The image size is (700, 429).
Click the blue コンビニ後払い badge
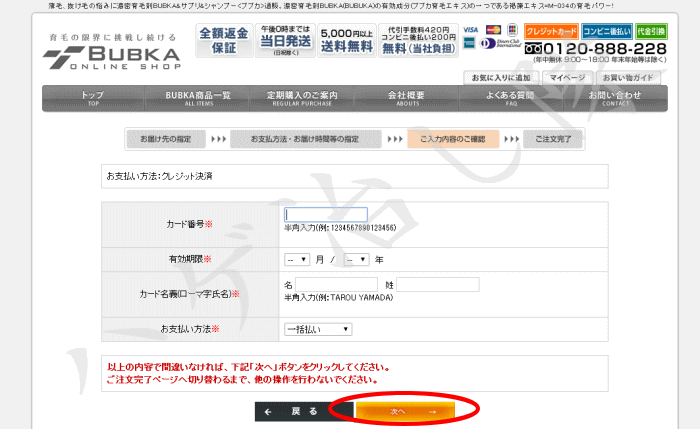pyautogui.click(x=607, y=31)
